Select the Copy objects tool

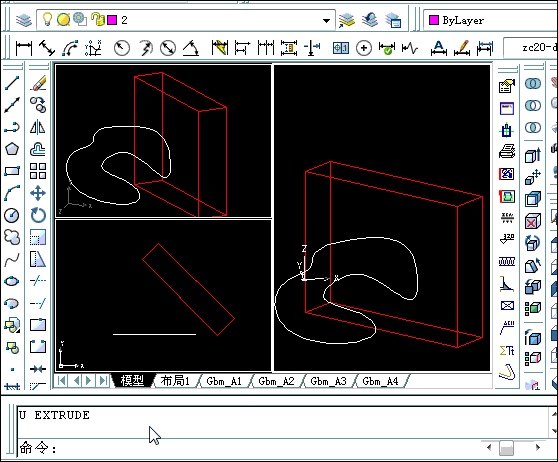pos(38,105)
